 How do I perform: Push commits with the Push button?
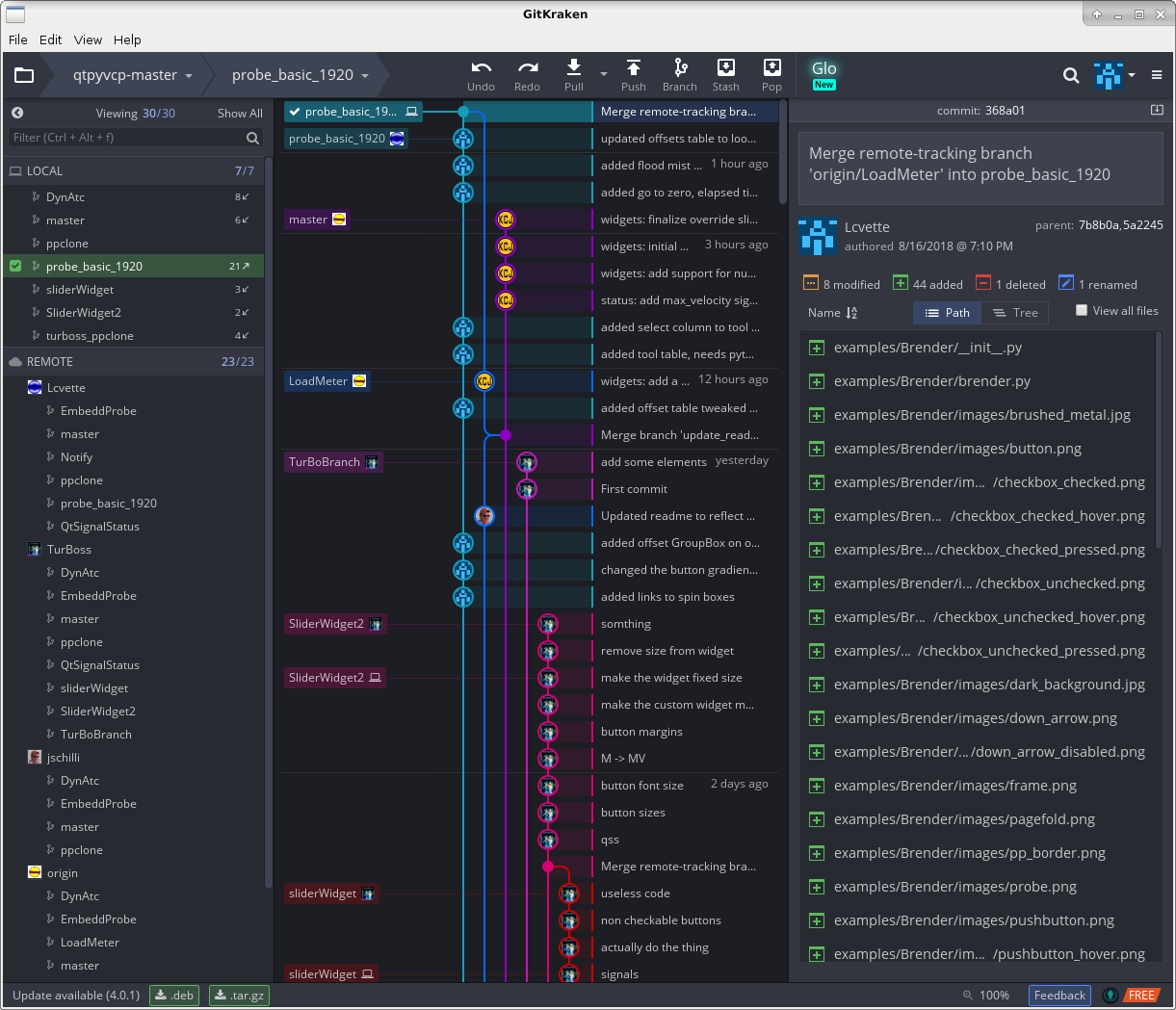(x=634, y=75)
